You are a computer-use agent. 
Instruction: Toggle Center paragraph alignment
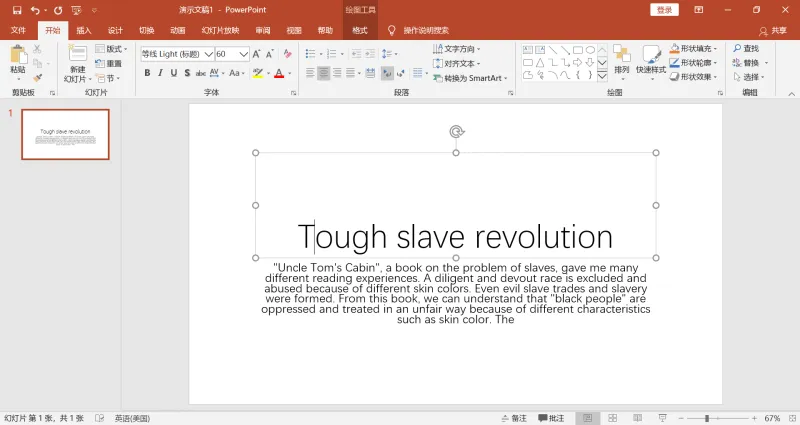tap(323, 73)
